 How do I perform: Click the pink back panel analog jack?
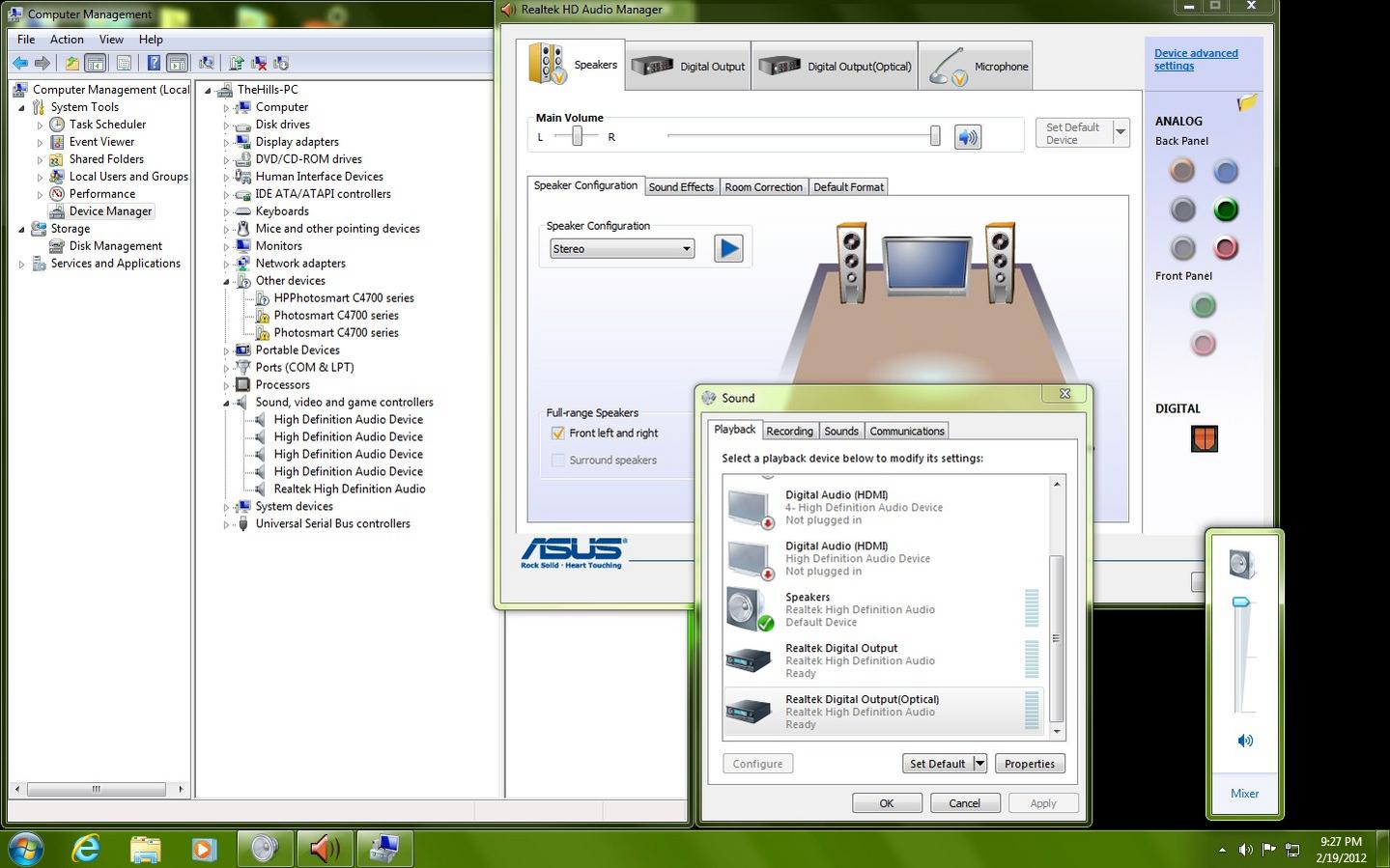pyautogui.click(x=1226, y=248)
